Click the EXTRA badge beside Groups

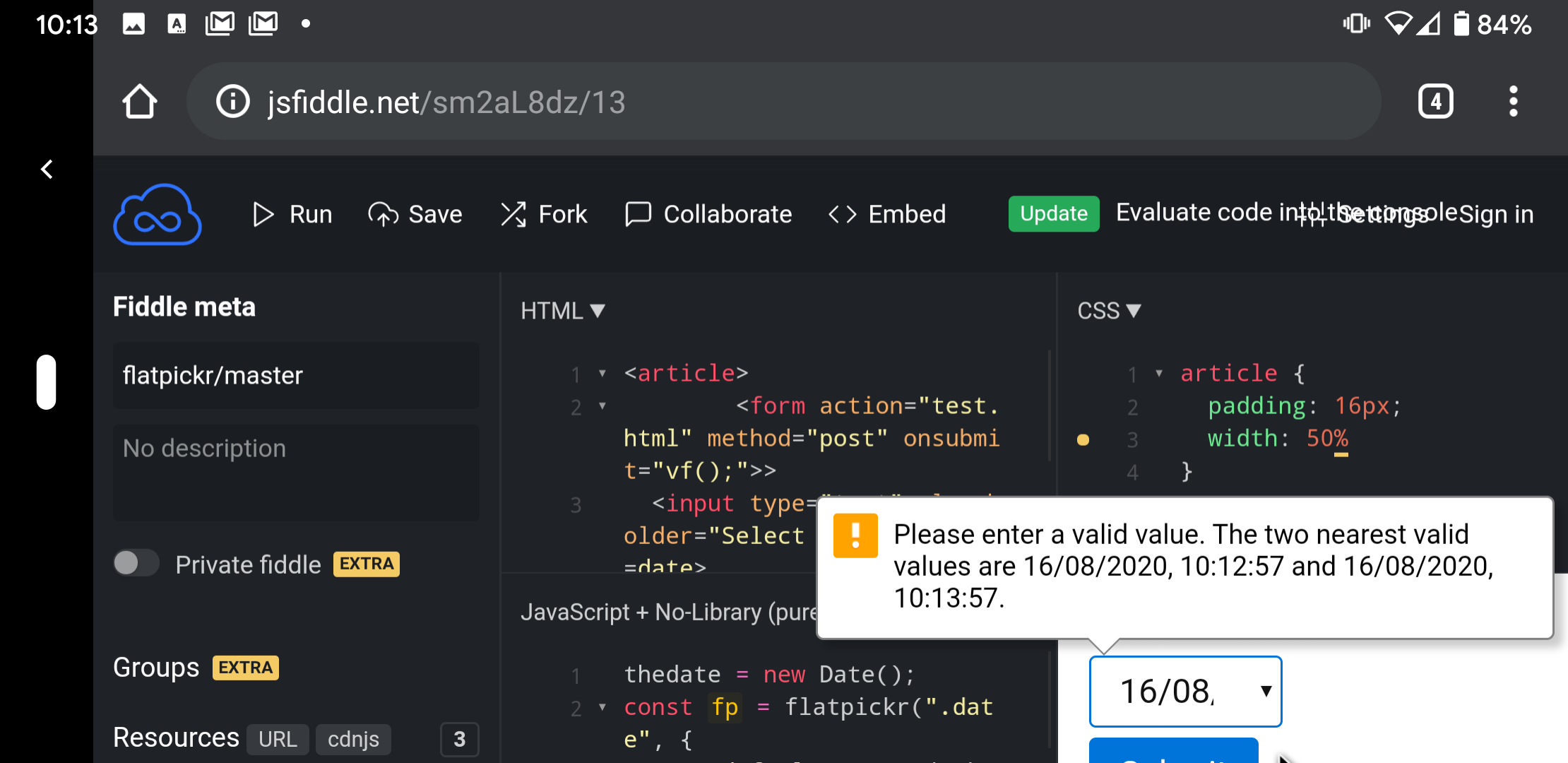[x=246, y=668]
